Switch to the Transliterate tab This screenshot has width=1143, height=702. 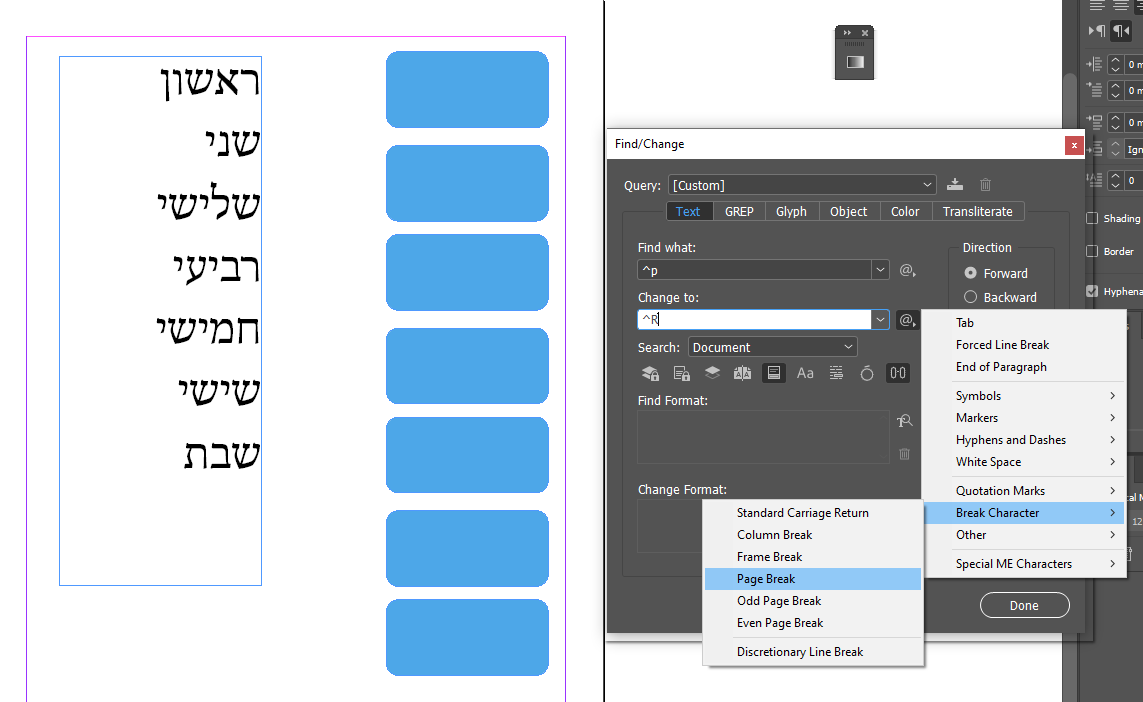point(978,211)
